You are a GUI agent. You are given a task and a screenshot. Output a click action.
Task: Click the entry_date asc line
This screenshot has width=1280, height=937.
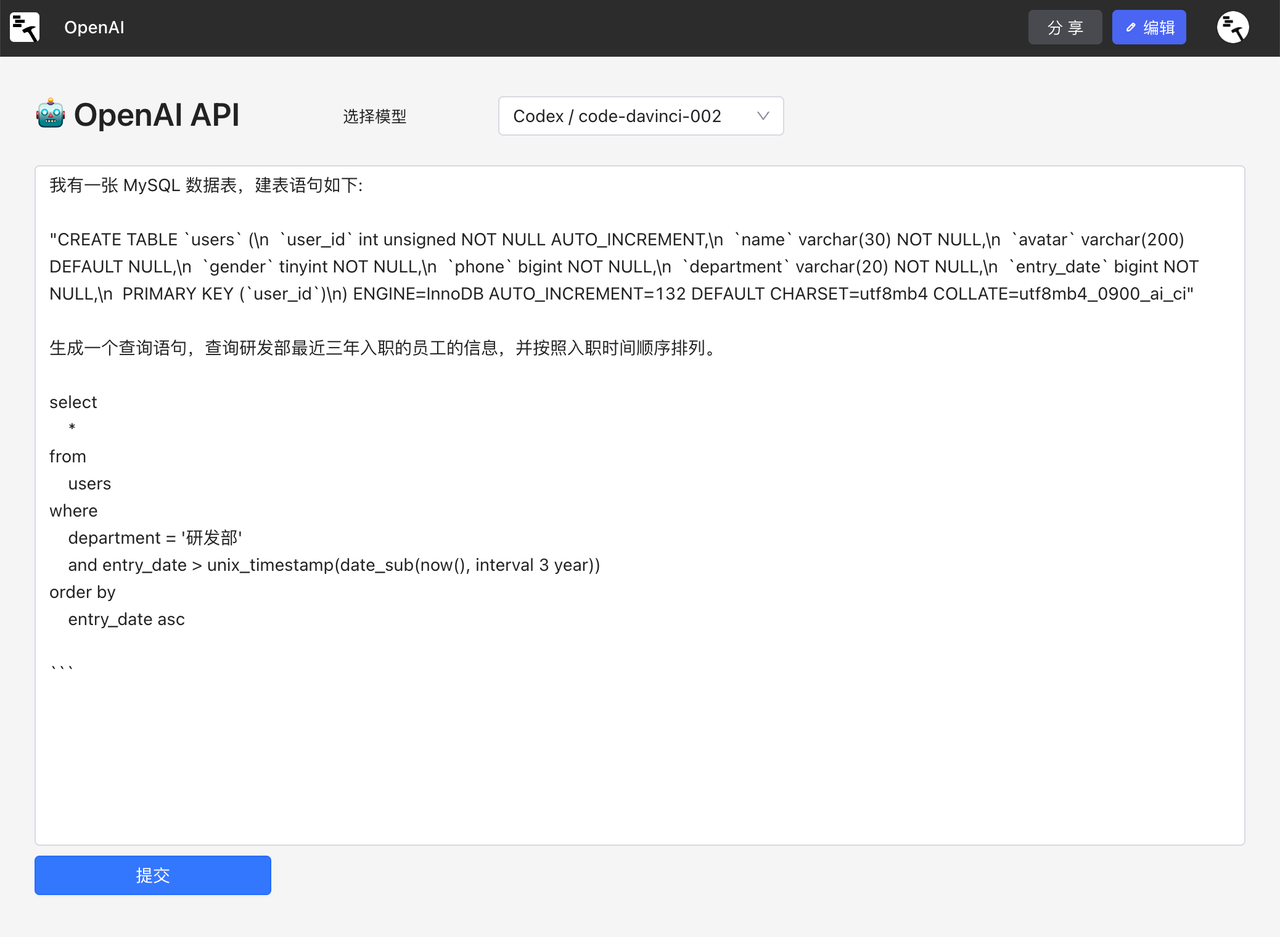pyautogui.click(x=126, y=619)
